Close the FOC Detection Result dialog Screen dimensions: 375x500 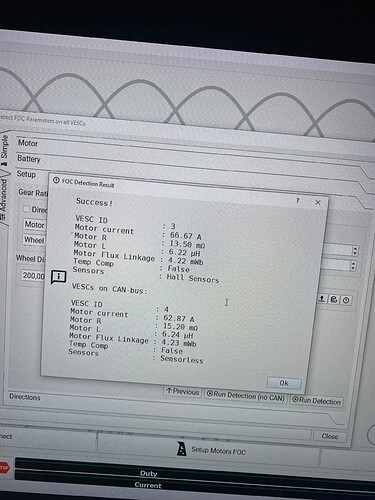(x=318, y=202)
